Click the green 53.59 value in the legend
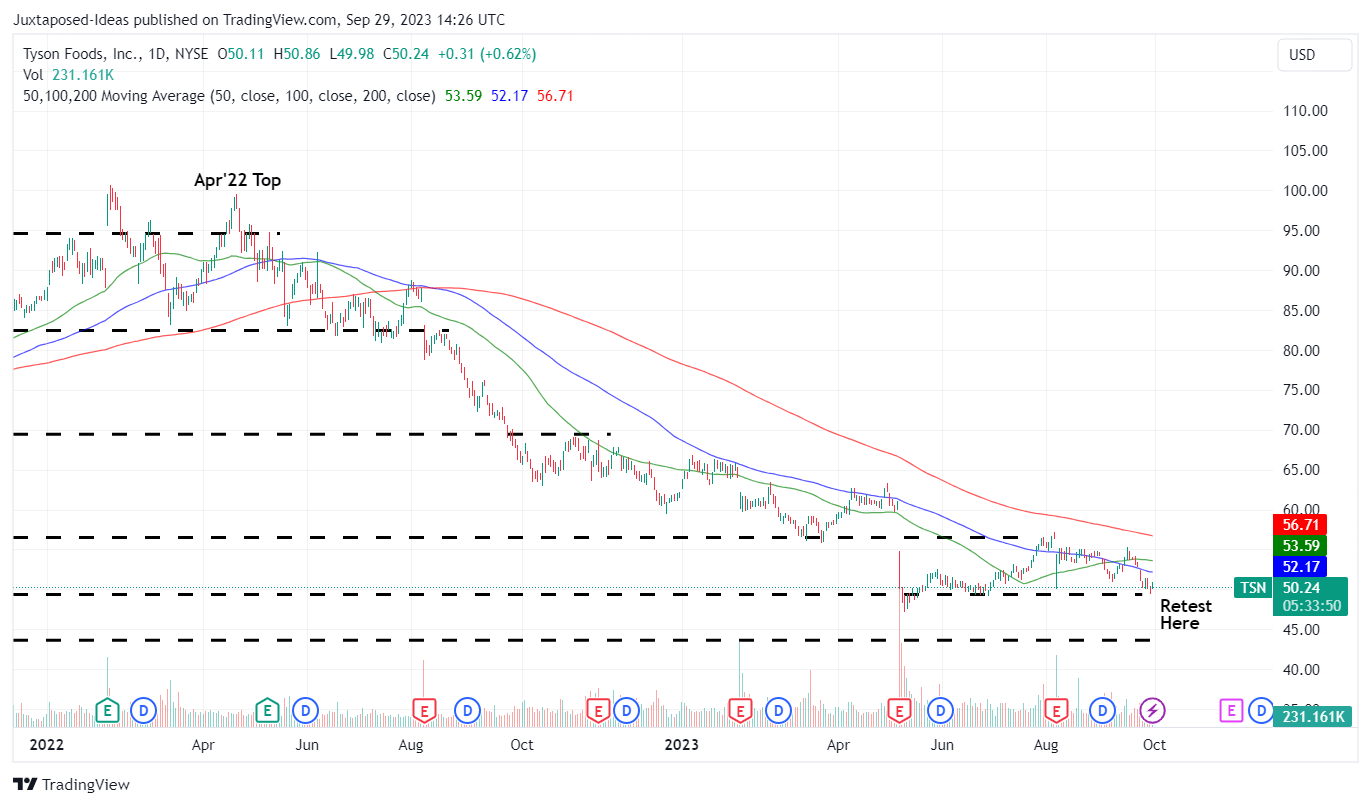Viewport: 1371px width, 806px height. 463,96
